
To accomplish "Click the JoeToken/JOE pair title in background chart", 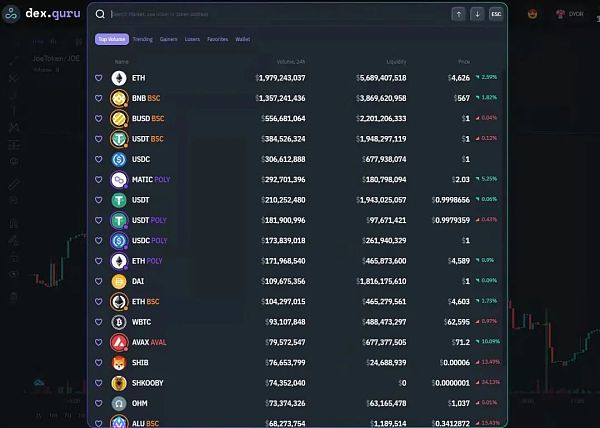I will (x=56, y=59).
